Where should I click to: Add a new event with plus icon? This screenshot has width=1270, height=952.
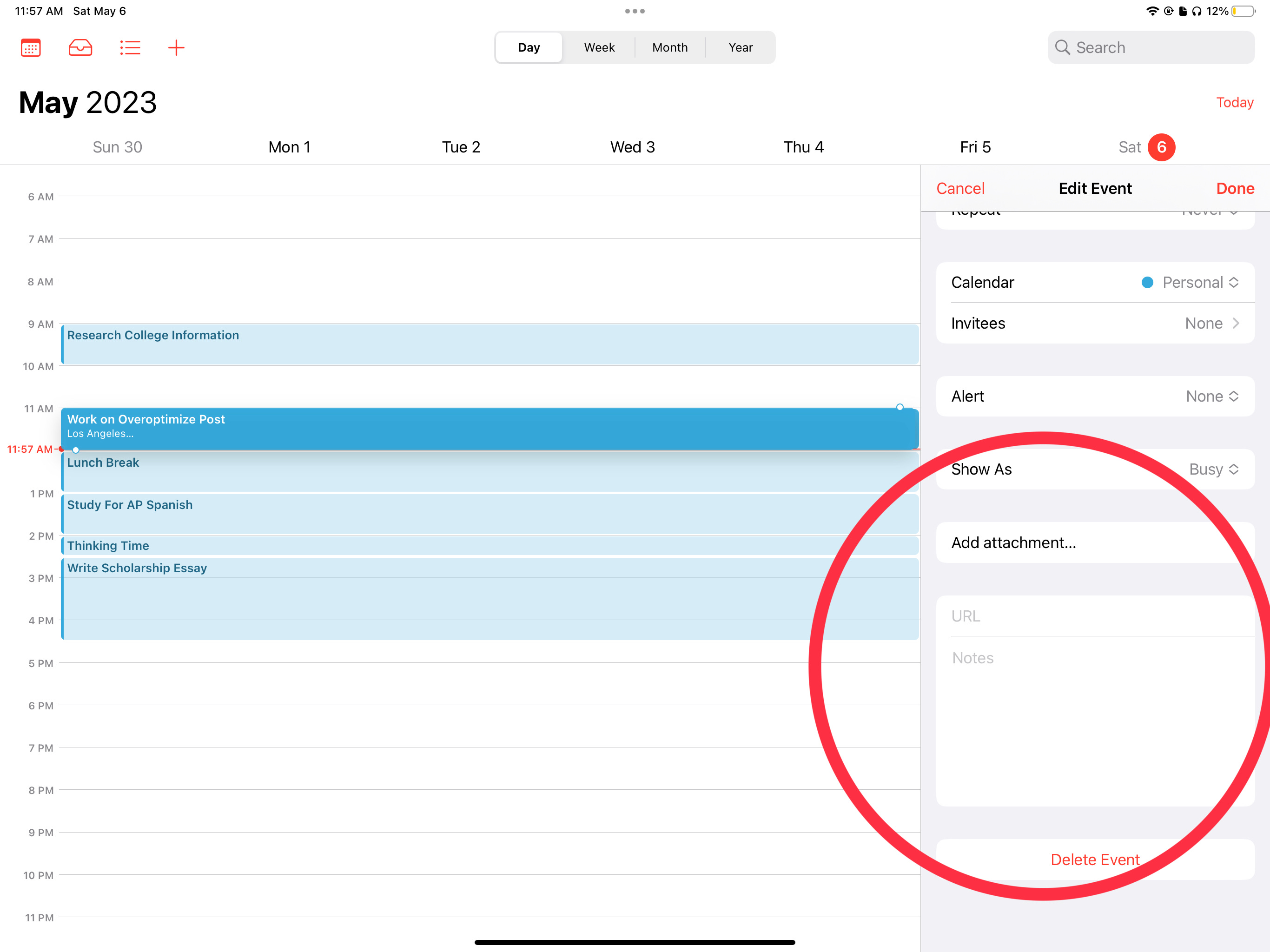tap(176, 48)
